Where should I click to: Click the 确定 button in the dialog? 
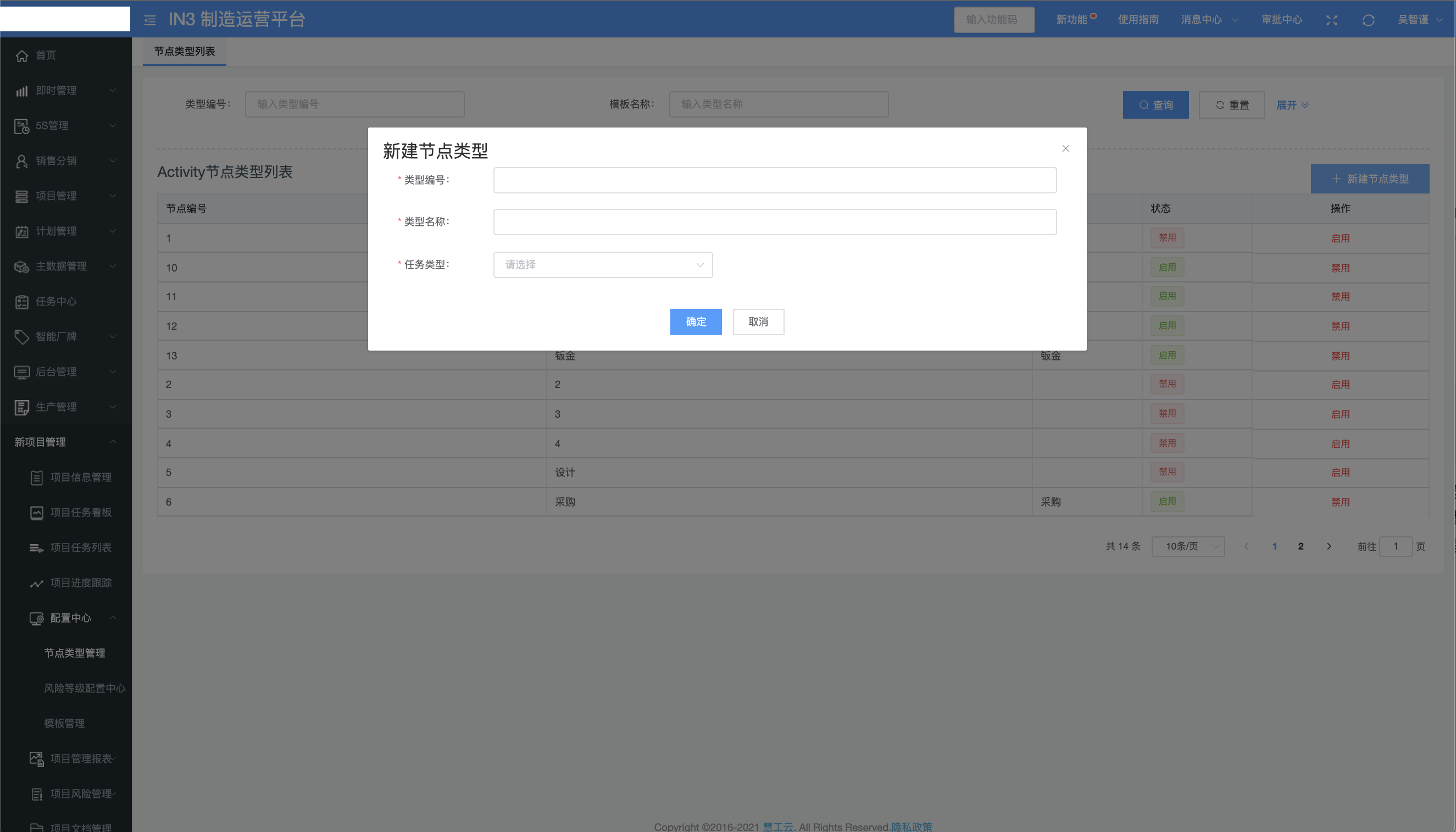695,321
